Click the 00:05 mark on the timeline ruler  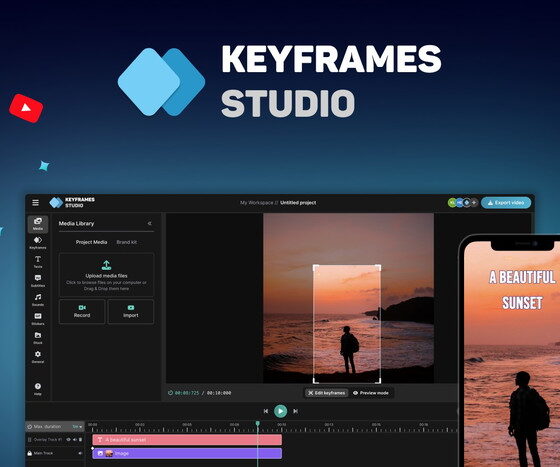click(187, 425)
